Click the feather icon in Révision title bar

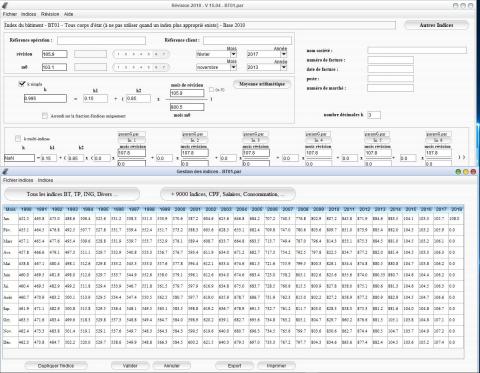click(x=5, y=5)
